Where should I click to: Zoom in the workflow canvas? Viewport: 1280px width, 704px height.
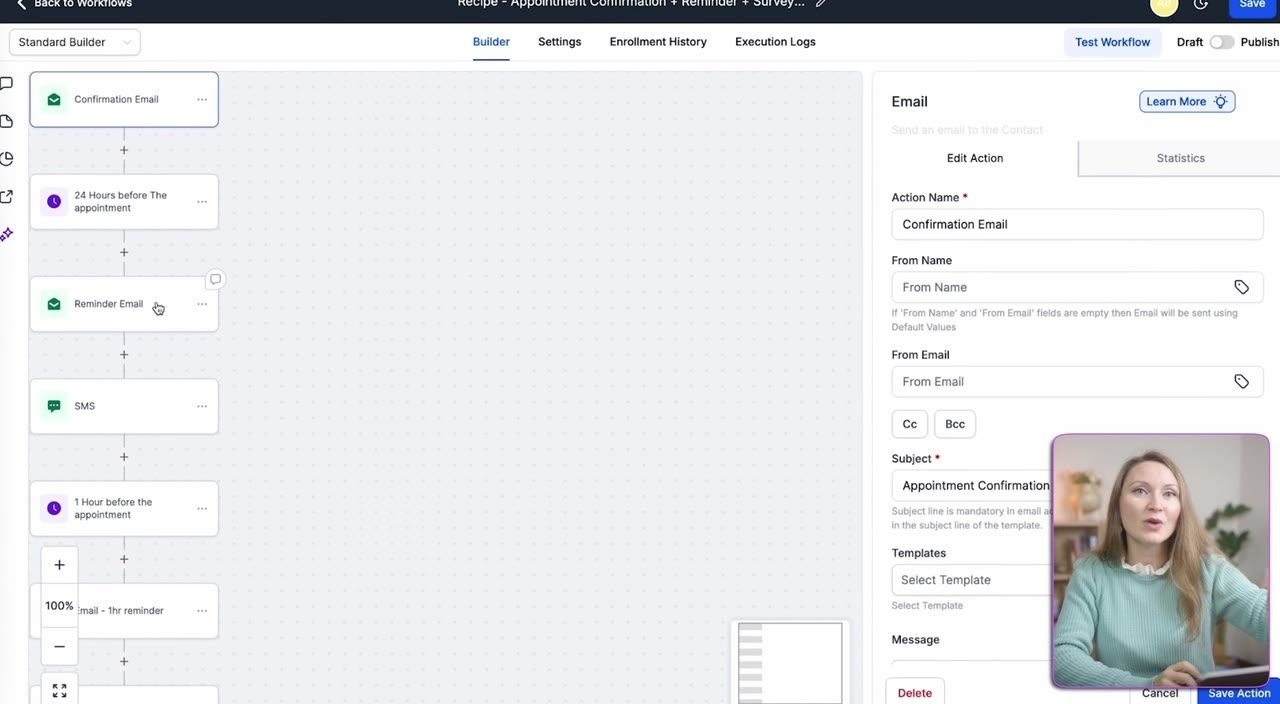(x=59, y=565)
